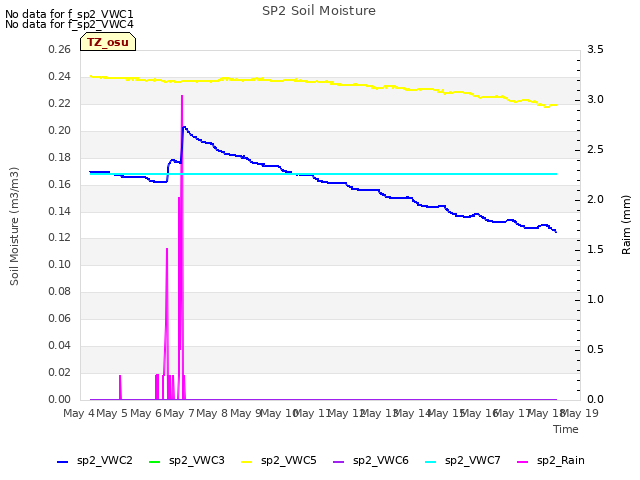Click the May 4 x-axis tick label
The width and height of the screenshot is (640, 480).
[x=79, y=413]
